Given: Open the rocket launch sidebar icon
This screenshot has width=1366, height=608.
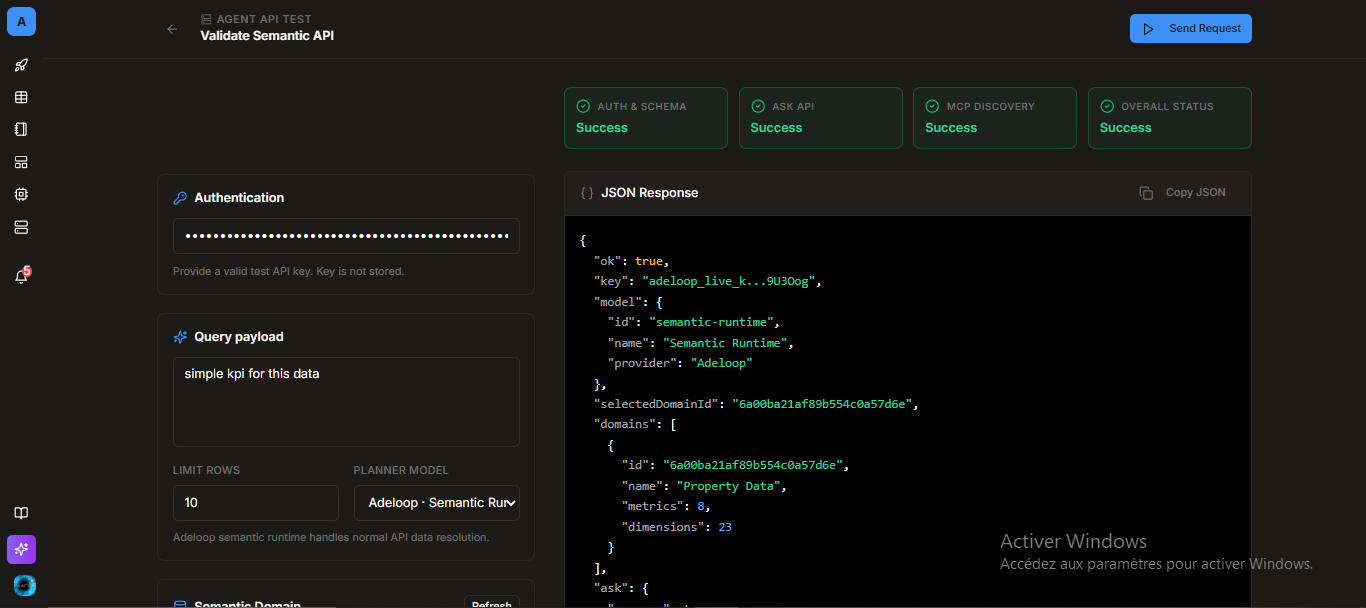Looking at the screenshot, I should [21, 65].
